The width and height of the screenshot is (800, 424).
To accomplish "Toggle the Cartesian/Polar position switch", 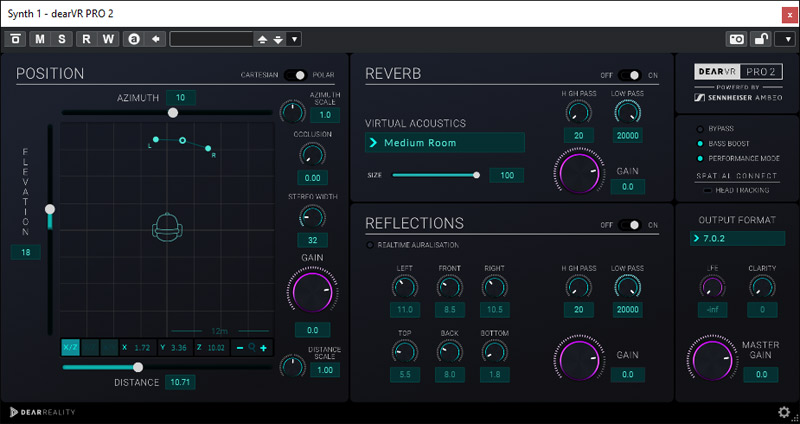I will point(295,75).
